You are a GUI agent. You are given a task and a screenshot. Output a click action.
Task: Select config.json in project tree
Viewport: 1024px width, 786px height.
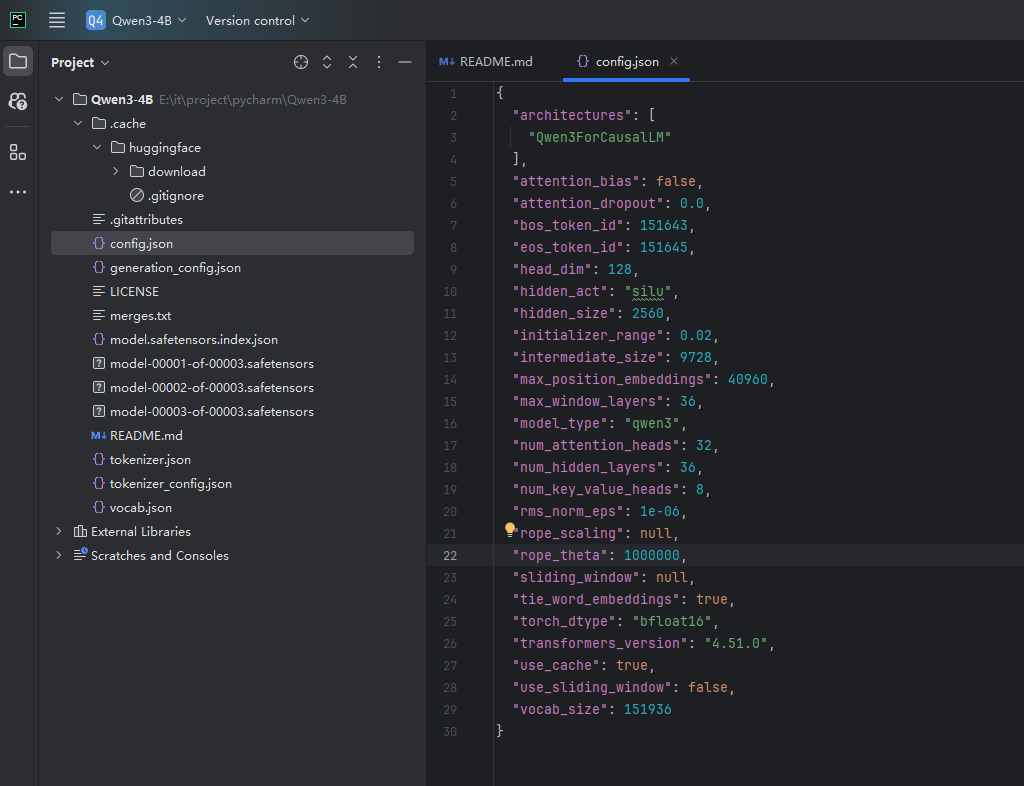(232, 243)
